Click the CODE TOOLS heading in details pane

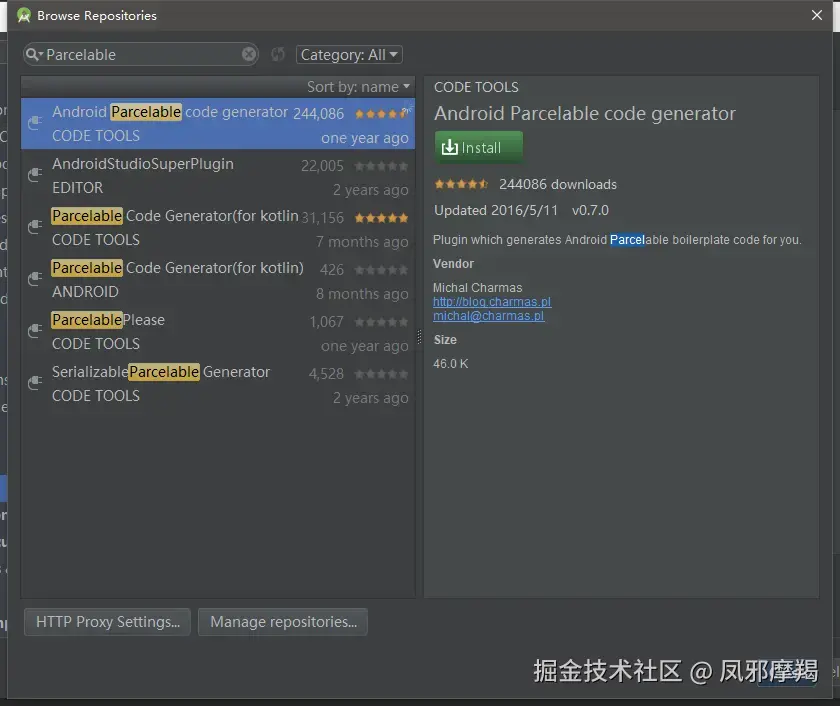click(x=476, y=87)
